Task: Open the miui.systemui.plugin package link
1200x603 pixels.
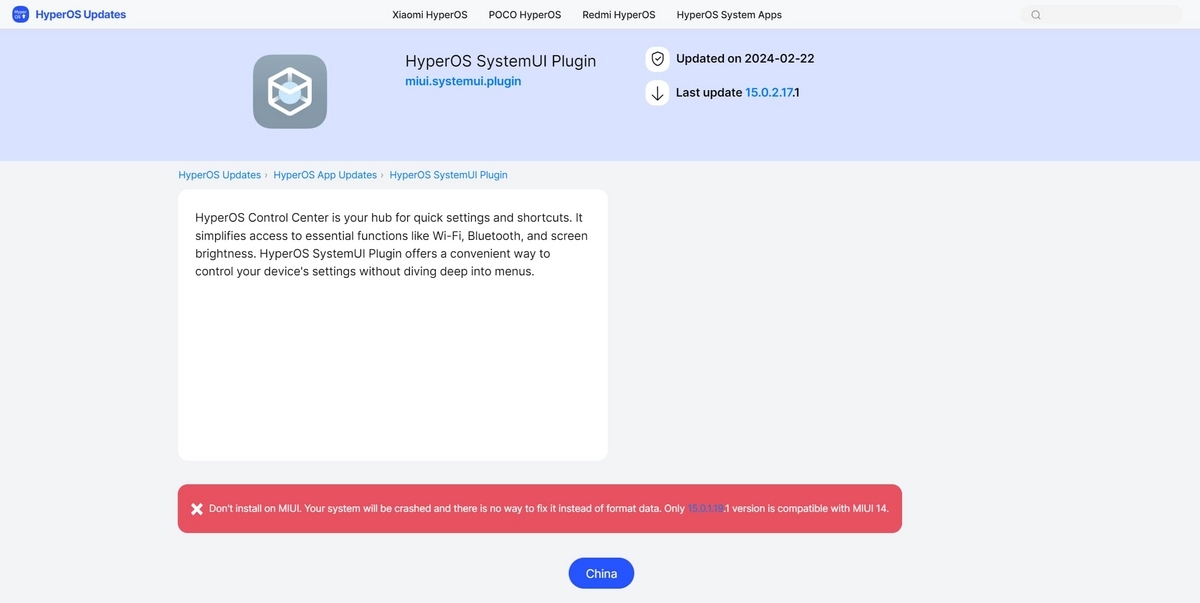Action: pos(463,82)
